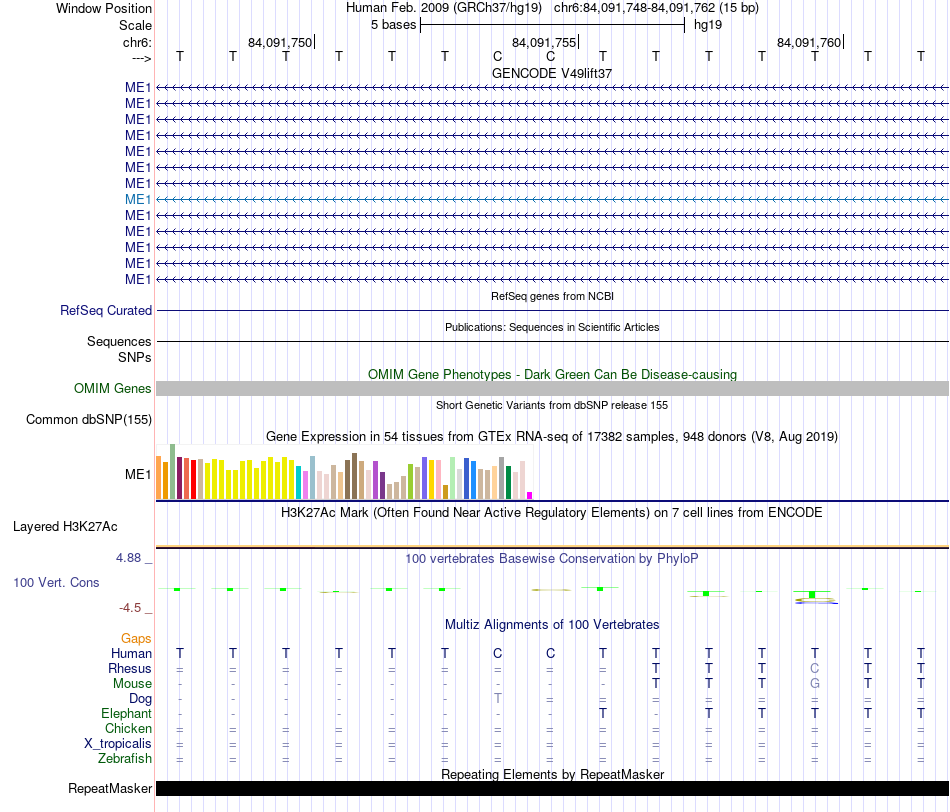Click the tall green bar in GTEx chart
The image size is (950, 812).
173,471
